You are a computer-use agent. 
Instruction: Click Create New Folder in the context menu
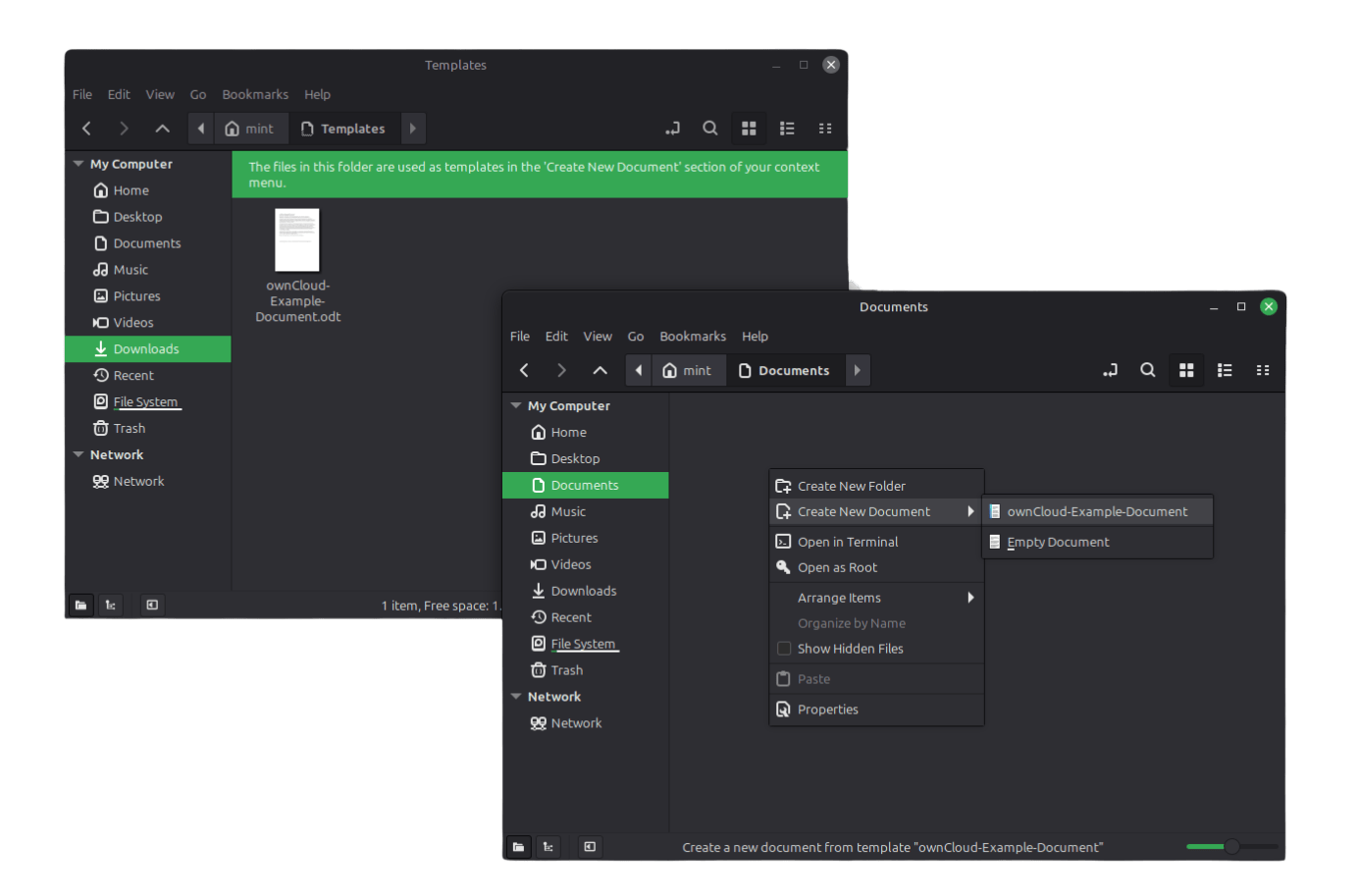tap(852, 485)
